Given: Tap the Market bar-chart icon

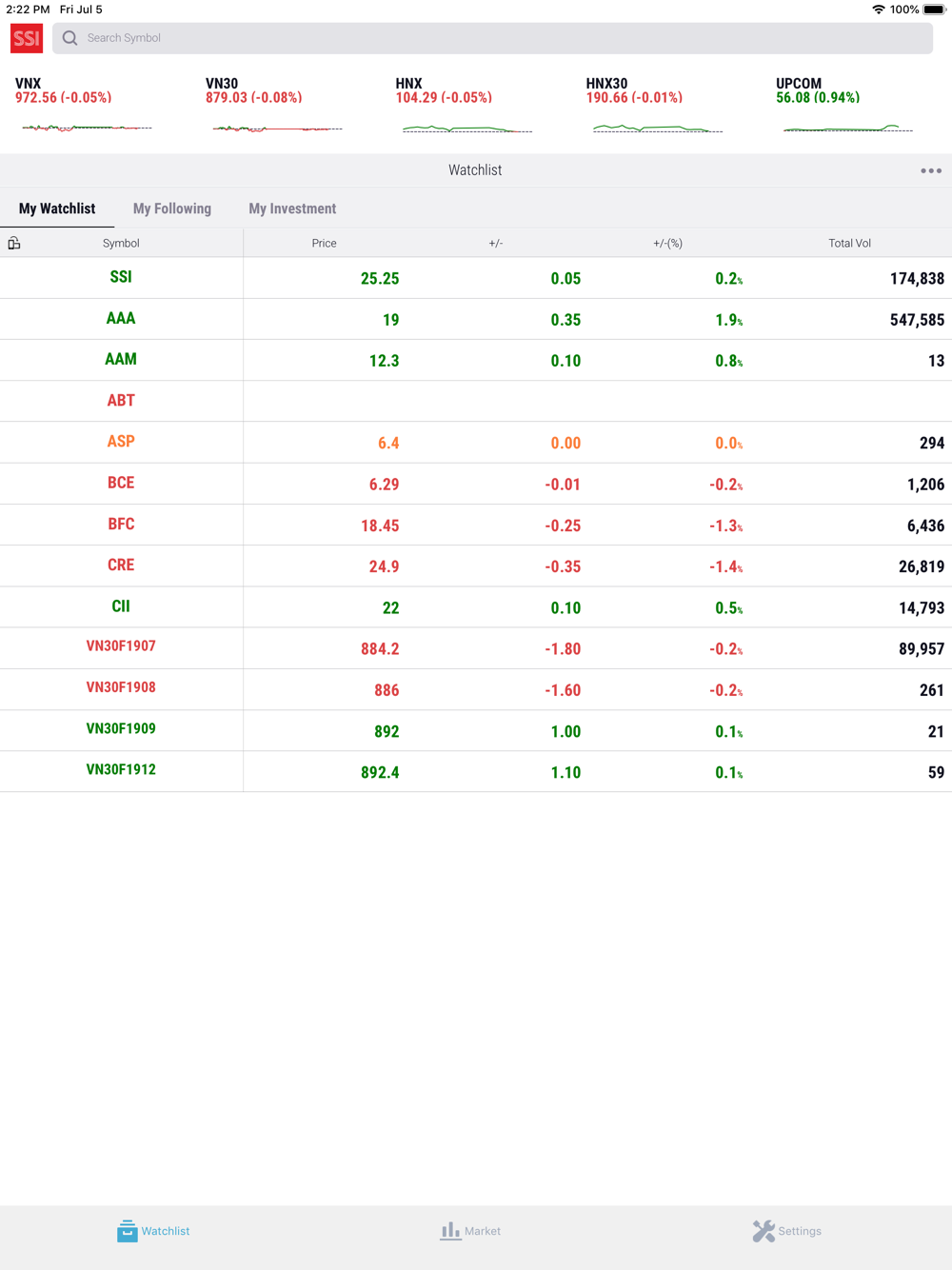Looking at the screenshot, I should tap(450, 1231).
